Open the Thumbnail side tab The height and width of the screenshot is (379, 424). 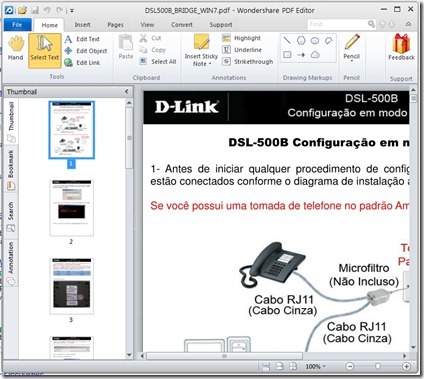11,122
